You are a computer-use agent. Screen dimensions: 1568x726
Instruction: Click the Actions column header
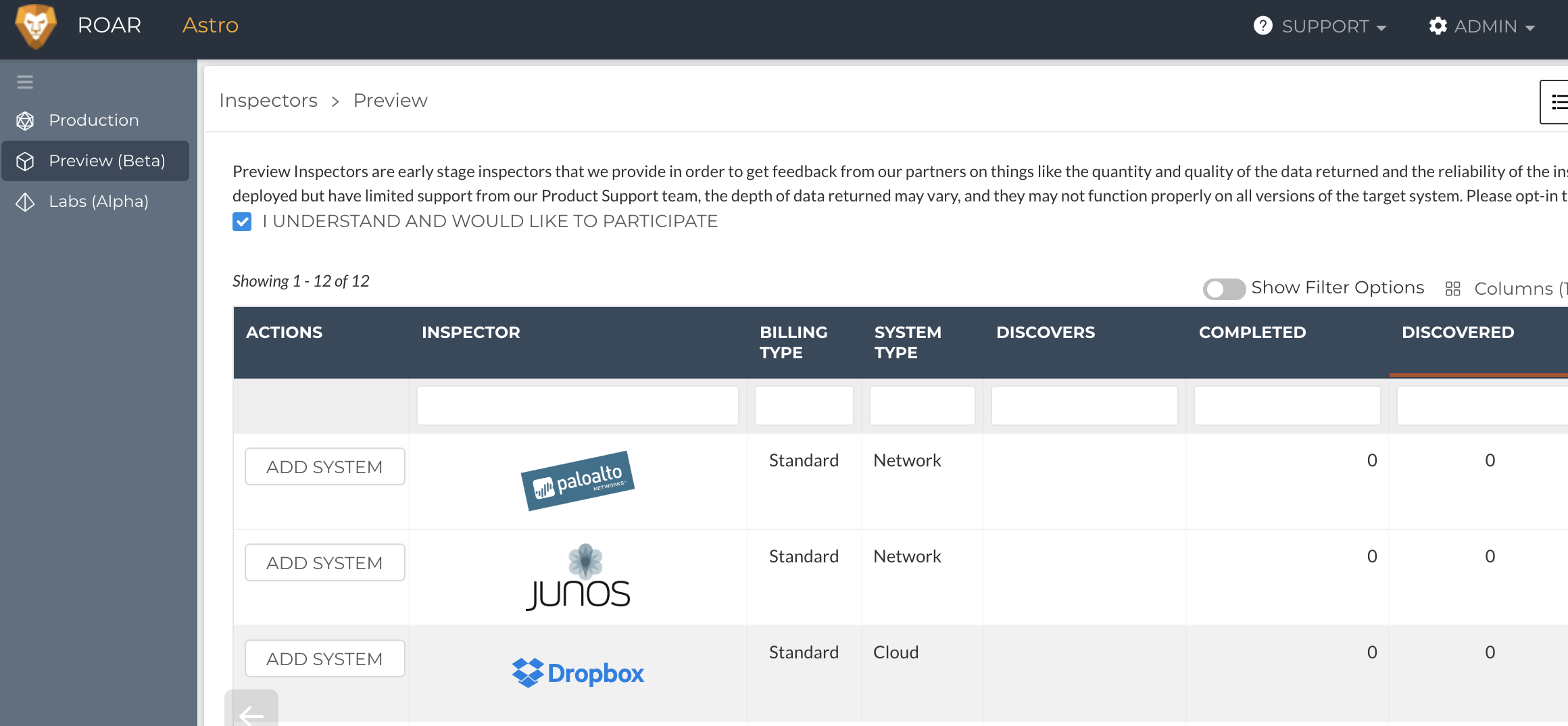(284, 333)
